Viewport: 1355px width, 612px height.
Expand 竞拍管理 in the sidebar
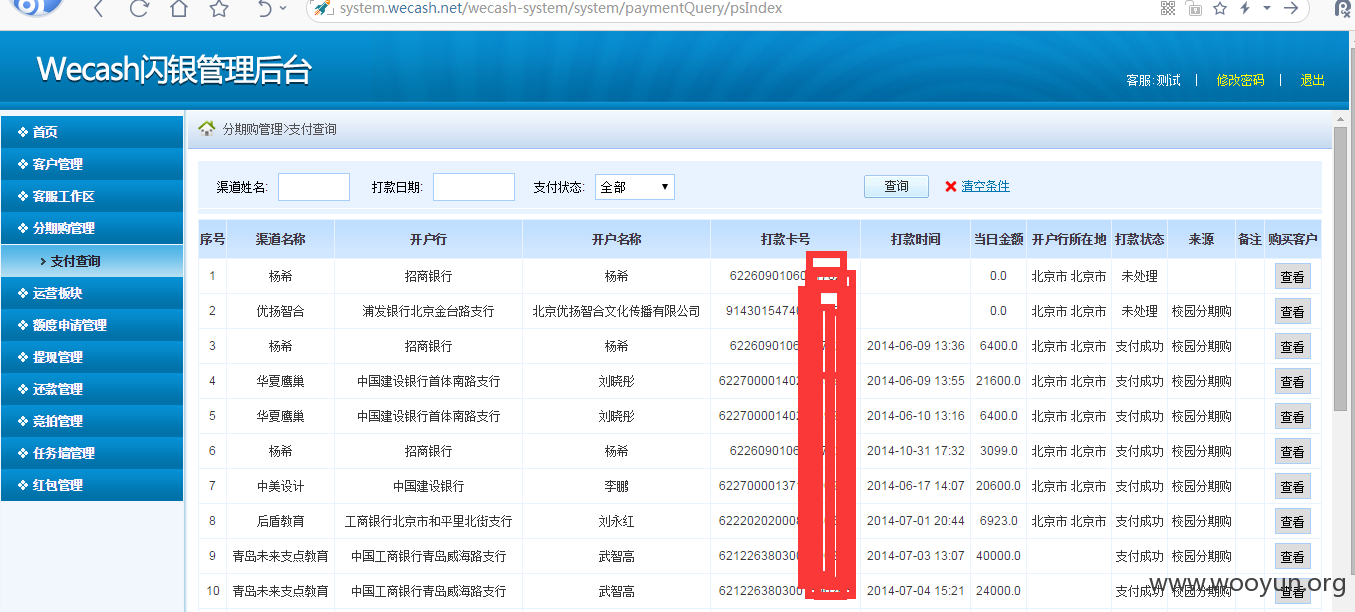coord(92,421)
